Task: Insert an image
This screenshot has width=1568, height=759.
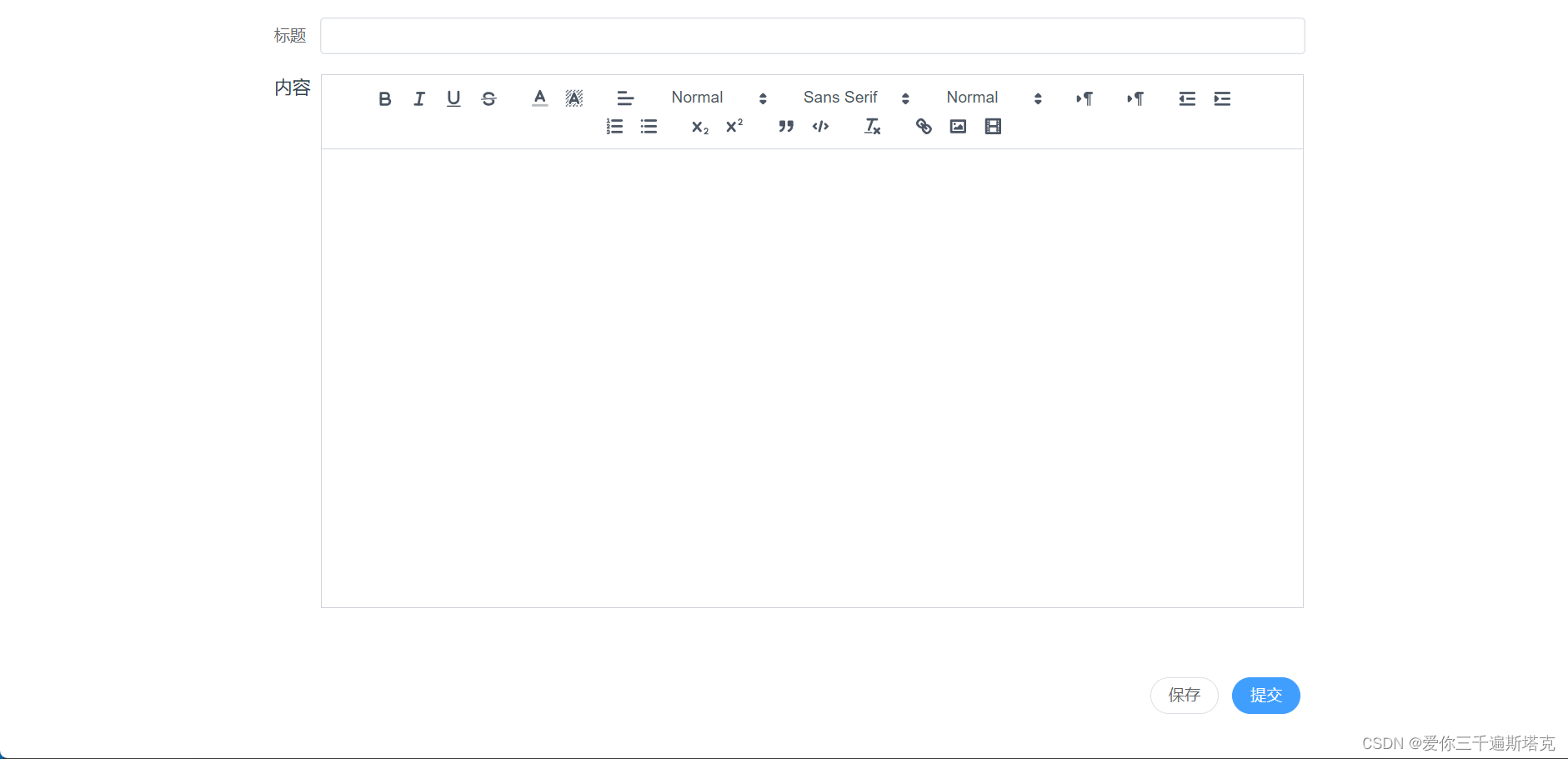Action: (958, 127)
